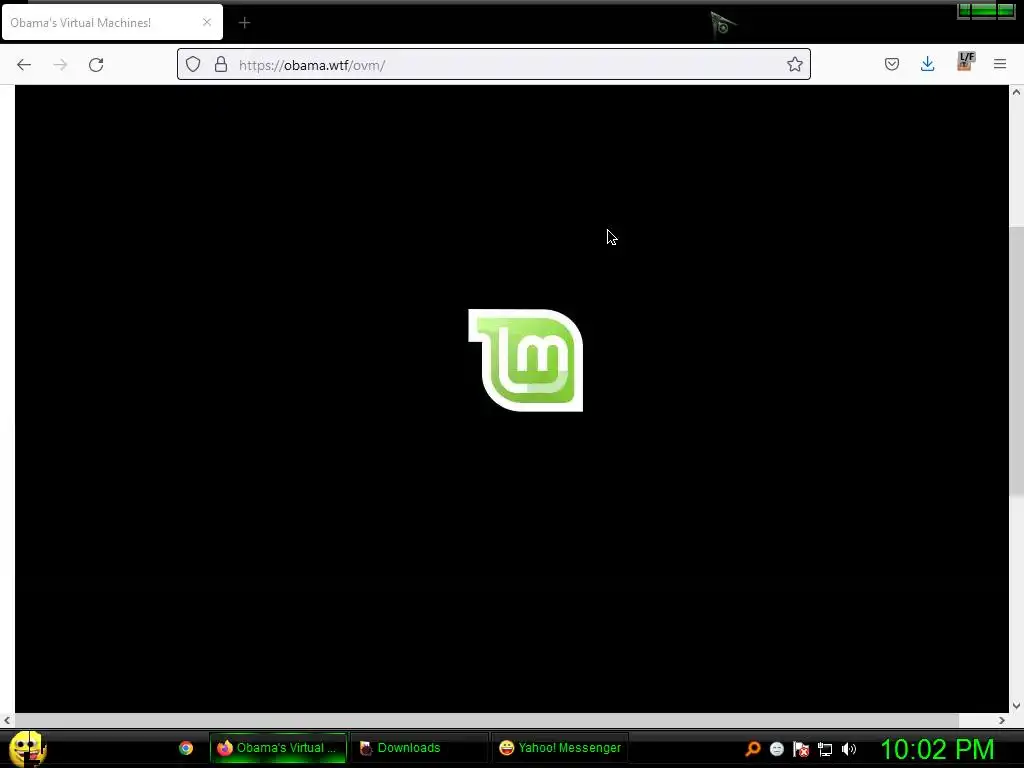This screenshot has width=1024, height=768.
Task: Focus the obama.wtf address bar
Action: pos(494,64)
